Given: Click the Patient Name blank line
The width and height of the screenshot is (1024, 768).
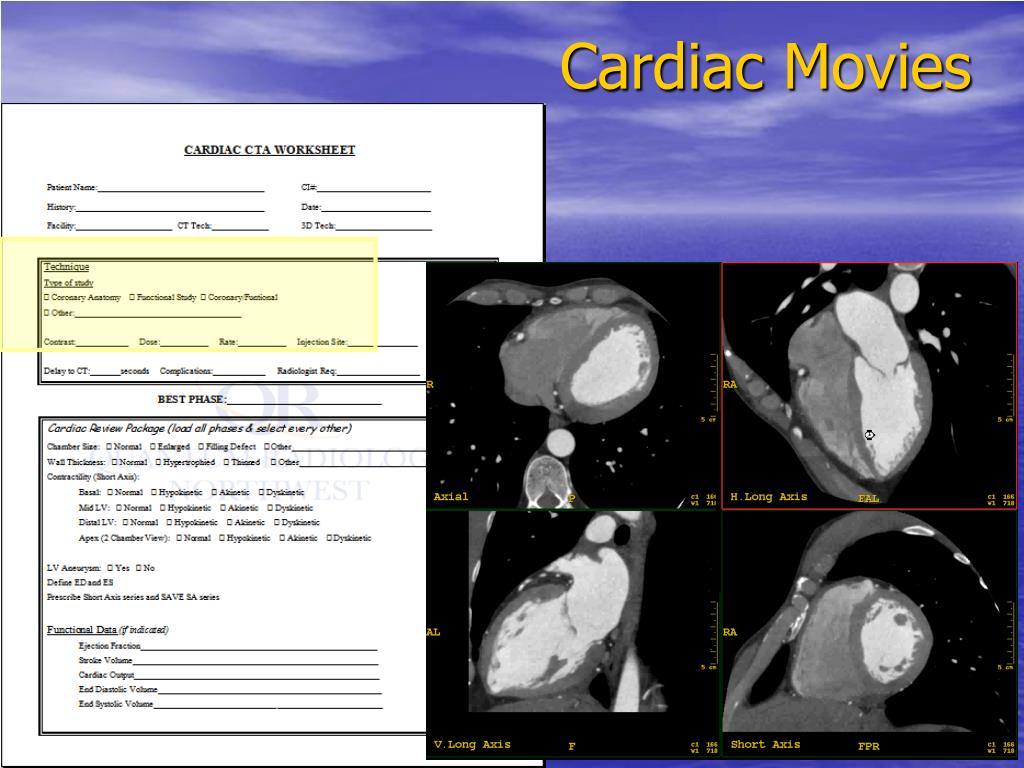Looking at the screenshot, I should (x=181, y=189).
